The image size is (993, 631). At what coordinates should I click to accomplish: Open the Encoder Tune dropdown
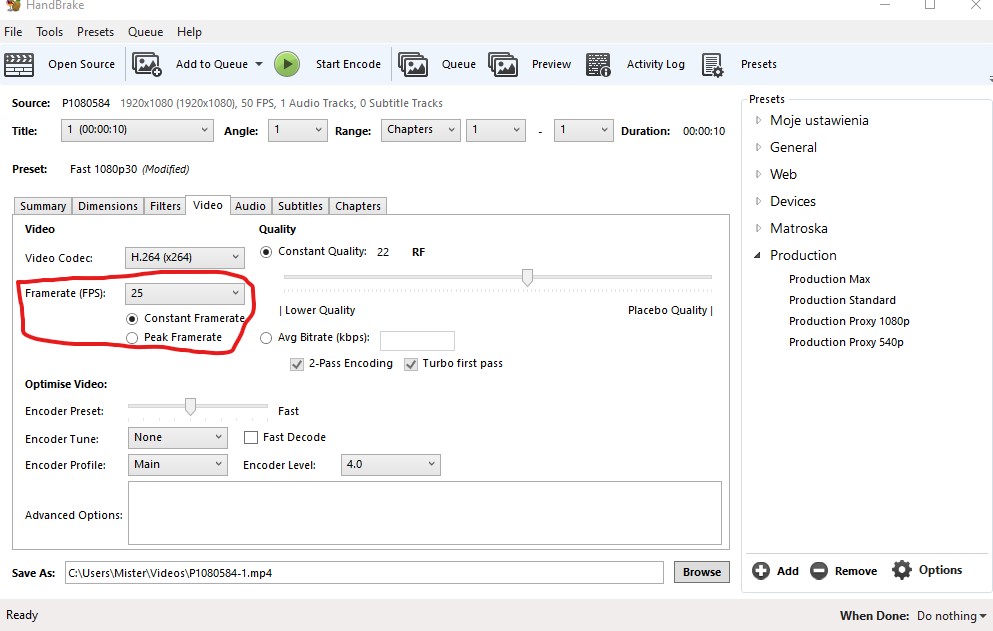pyautogui.click(x=177, y=438)
